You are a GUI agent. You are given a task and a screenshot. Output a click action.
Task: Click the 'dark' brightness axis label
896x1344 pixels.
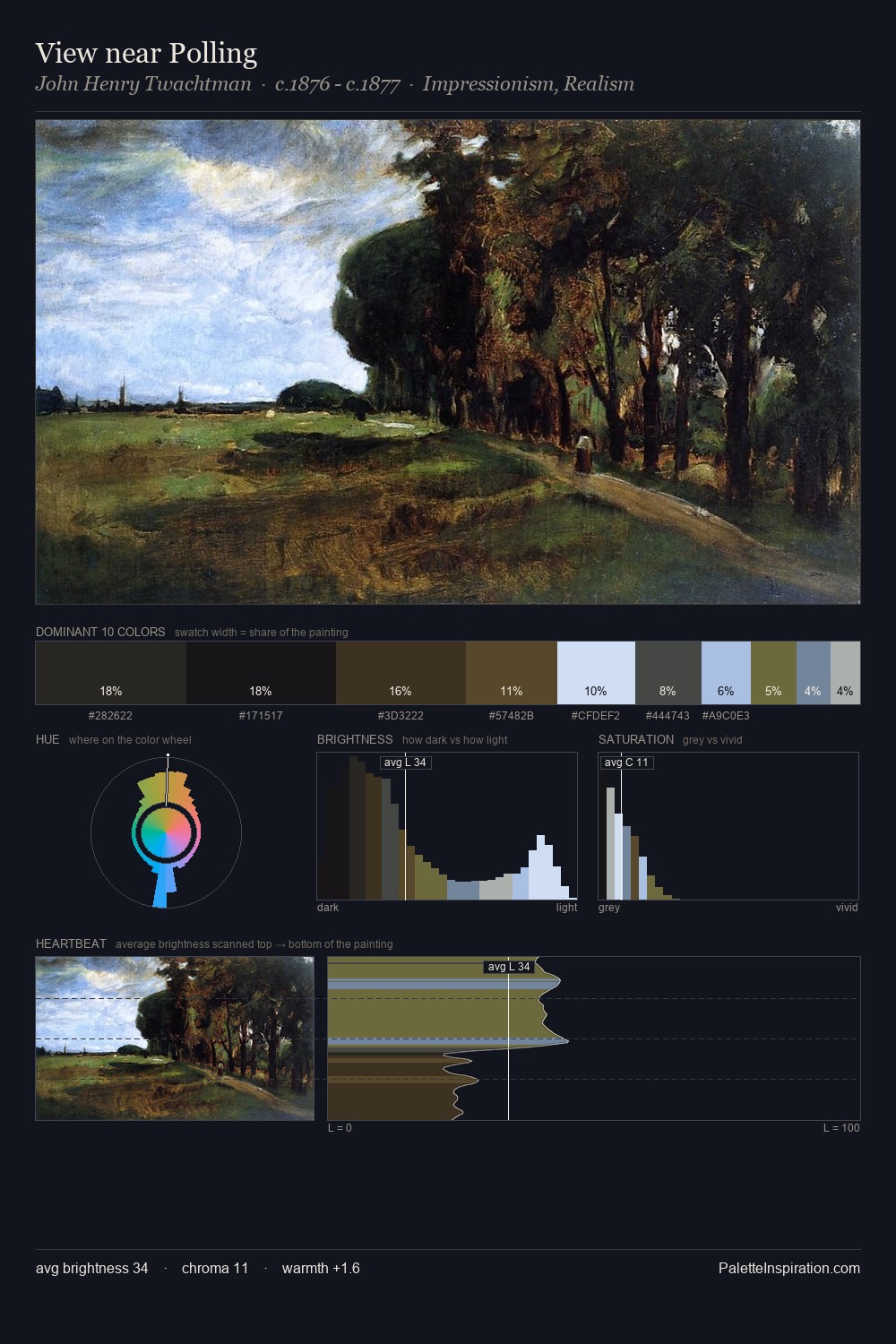(328, 908)
